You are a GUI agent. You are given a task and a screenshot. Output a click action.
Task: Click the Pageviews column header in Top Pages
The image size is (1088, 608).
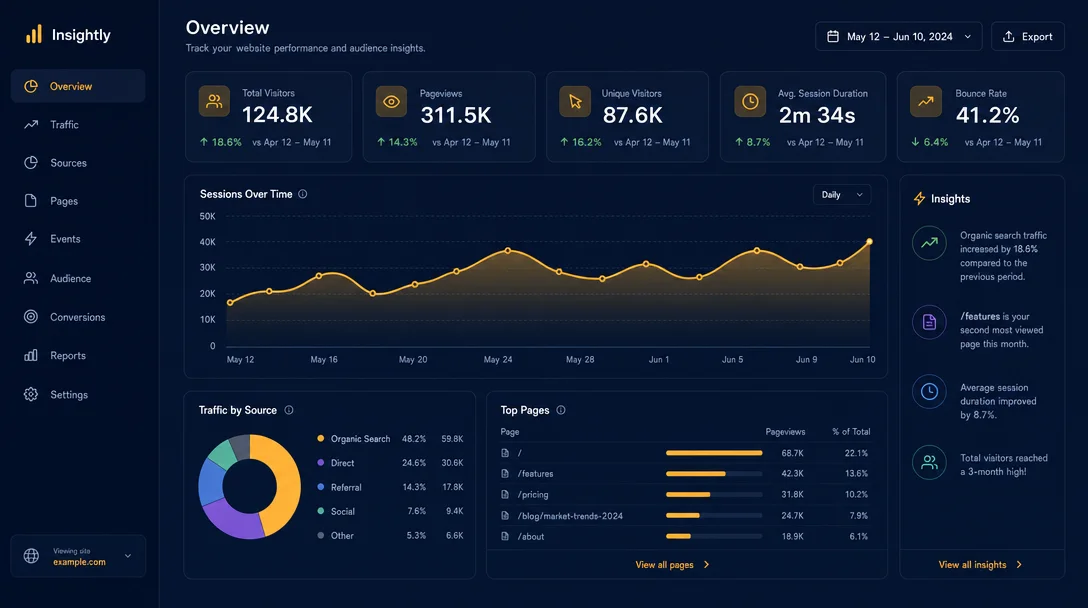click(x=785, y=432)
